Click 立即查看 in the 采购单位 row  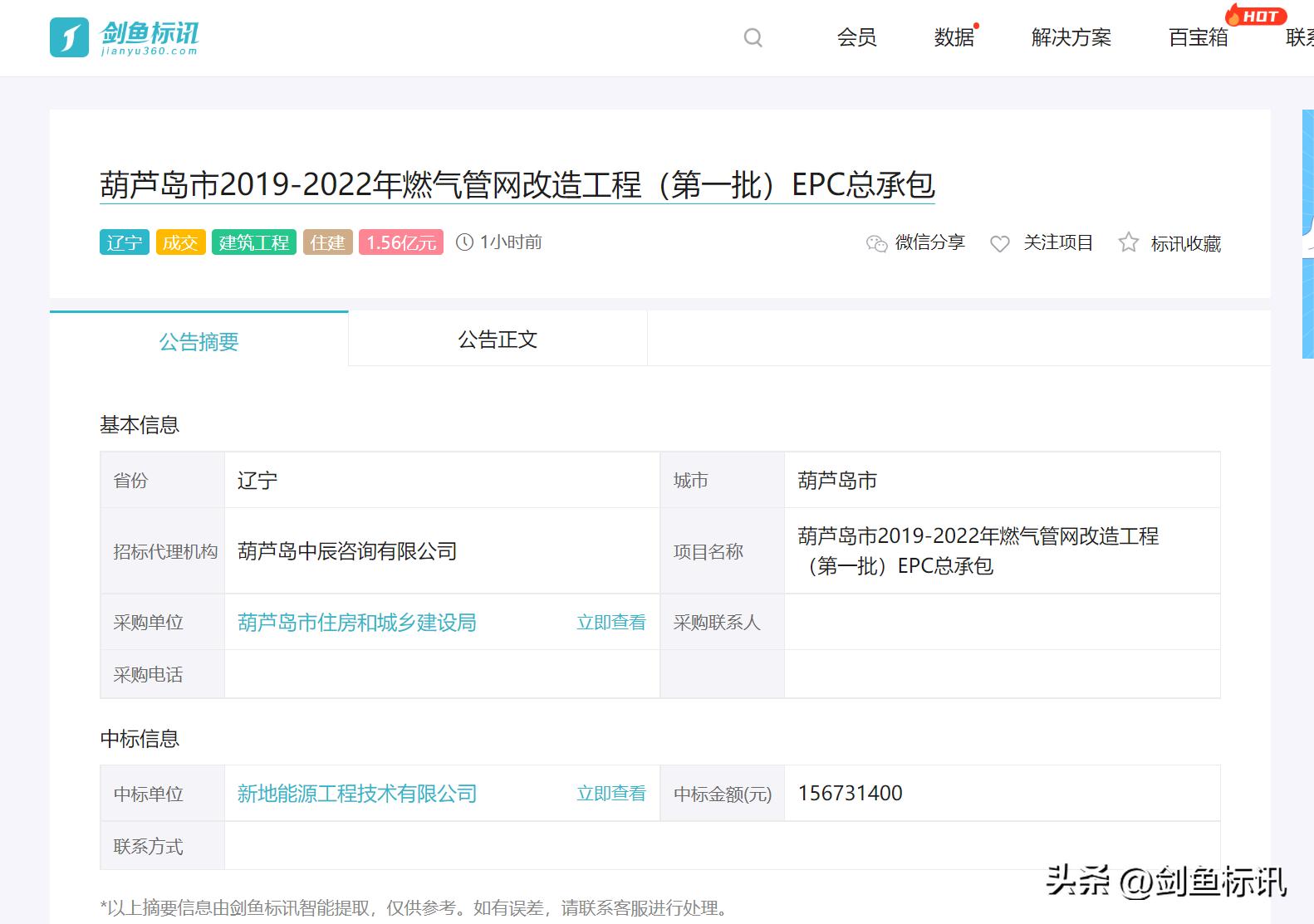[x=611, y=623]
